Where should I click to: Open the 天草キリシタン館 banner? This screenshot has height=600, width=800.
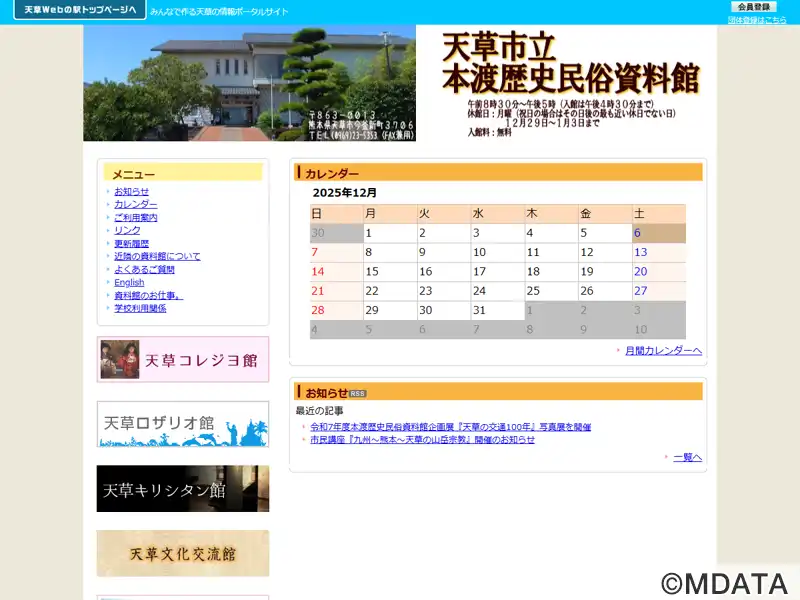pos(183,489)
